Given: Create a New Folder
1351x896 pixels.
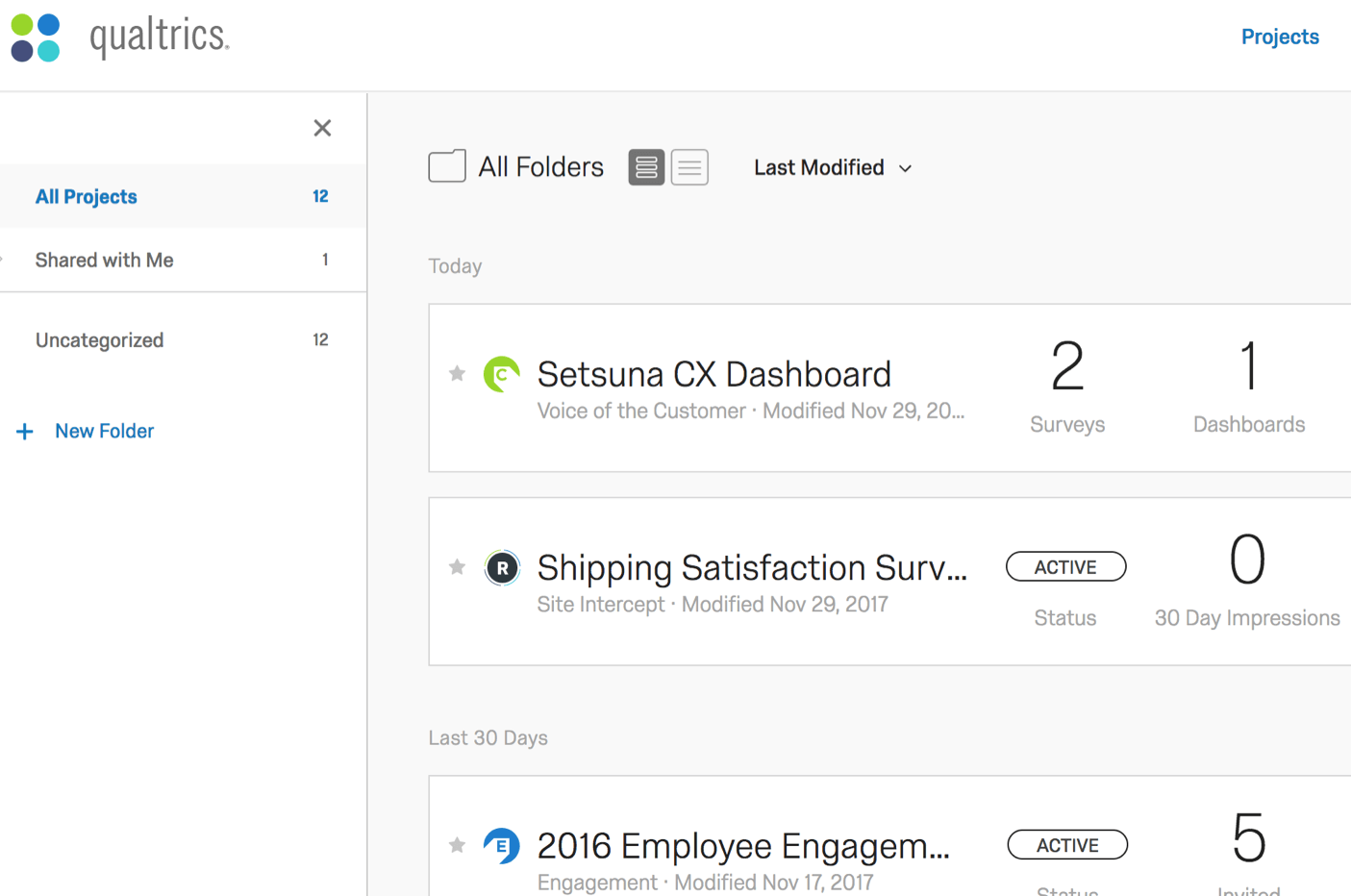Looking at the screenshot, I should point(104,431).
